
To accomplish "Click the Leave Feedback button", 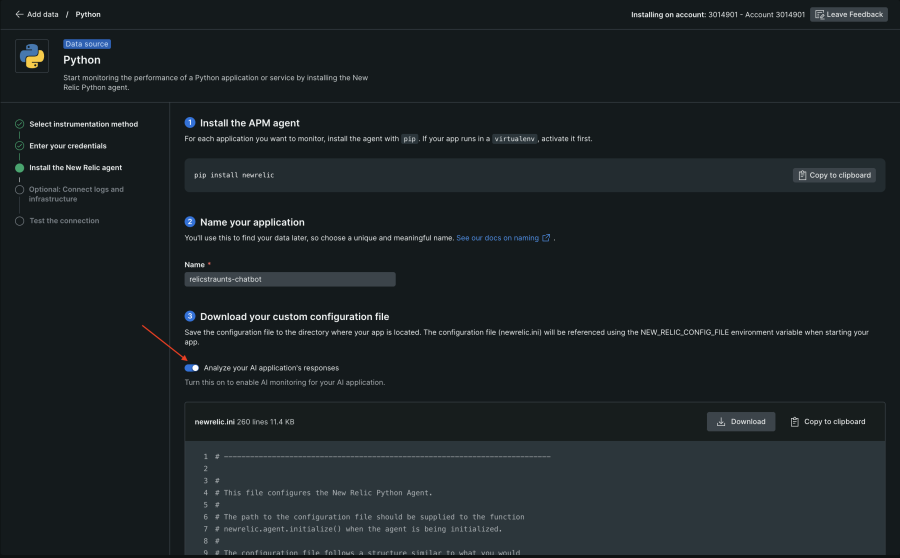I will 848,14.
